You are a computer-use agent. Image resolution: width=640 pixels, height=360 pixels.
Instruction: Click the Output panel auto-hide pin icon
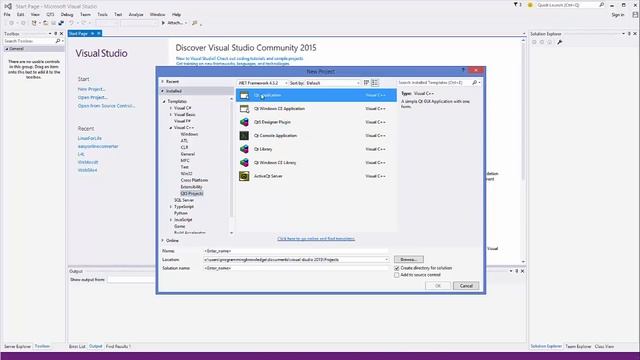(x=516, y=271)
